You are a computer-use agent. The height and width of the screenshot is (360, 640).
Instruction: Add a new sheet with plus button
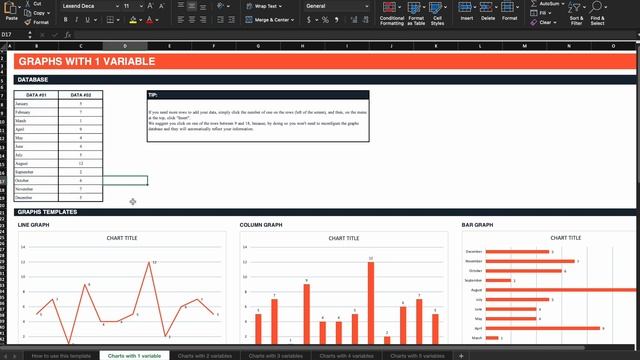pyautogui.click(x=461, y=356)
